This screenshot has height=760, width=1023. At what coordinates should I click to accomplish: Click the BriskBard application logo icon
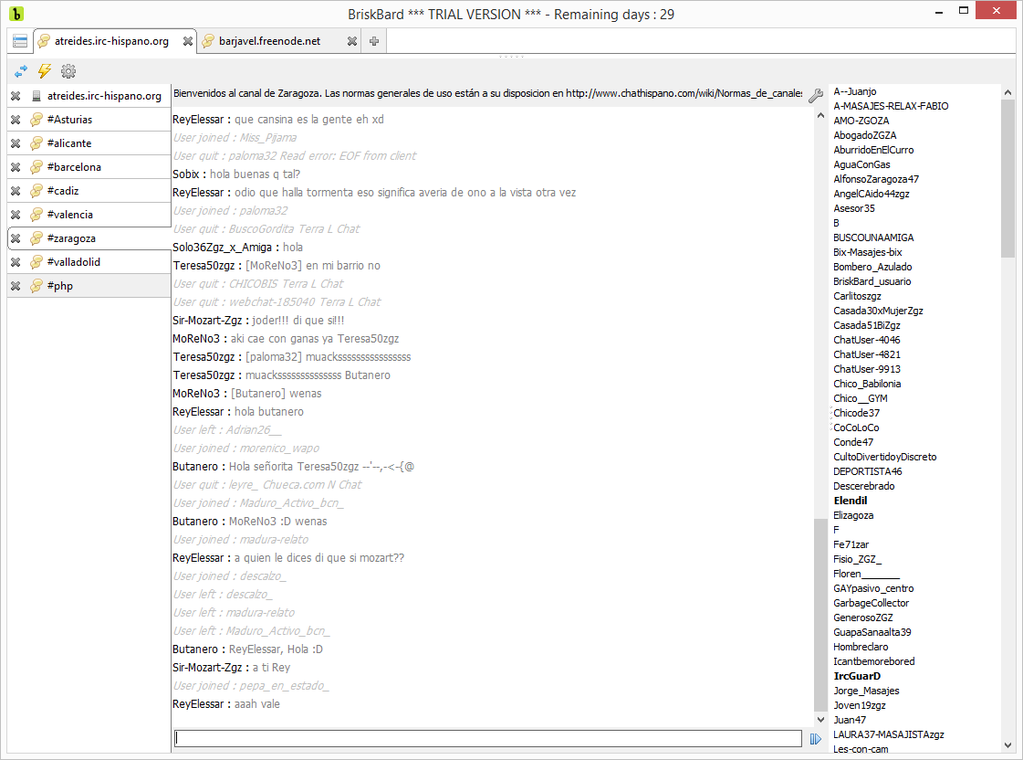16,13
